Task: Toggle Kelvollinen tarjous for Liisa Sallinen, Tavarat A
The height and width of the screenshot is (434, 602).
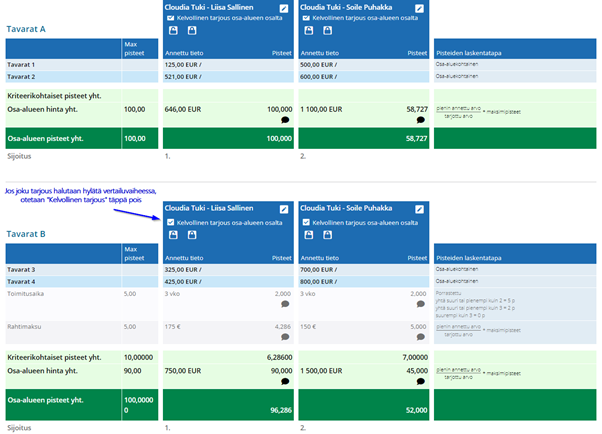Action: tap(171, 18)
